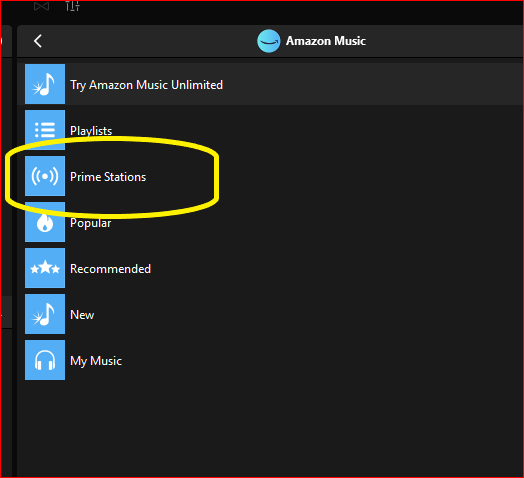
Task: Click the sparkle note icon beside New
Action: pyautogui.click(x=45, y=314)
